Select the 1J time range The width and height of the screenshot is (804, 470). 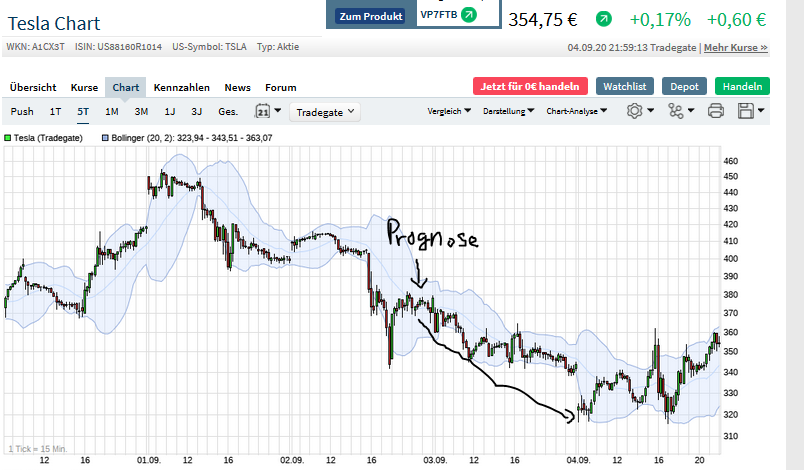coord(170,111)
